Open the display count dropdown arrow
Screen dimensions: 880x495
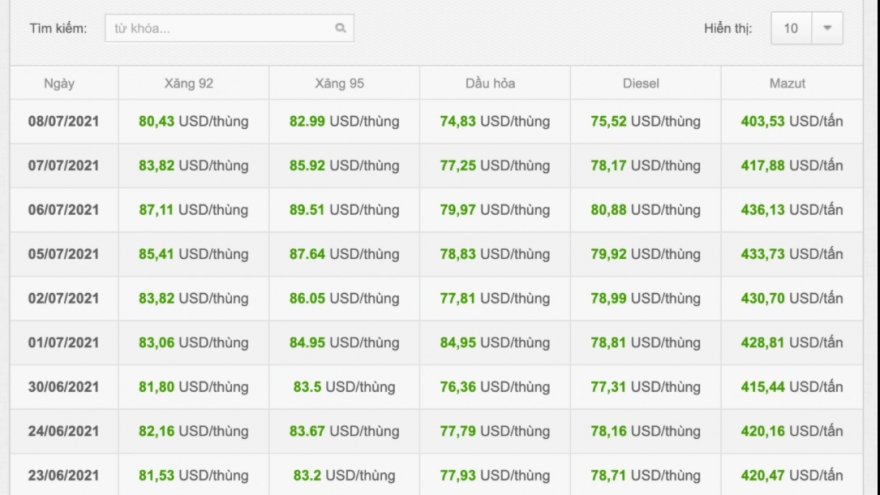(827, 29)
